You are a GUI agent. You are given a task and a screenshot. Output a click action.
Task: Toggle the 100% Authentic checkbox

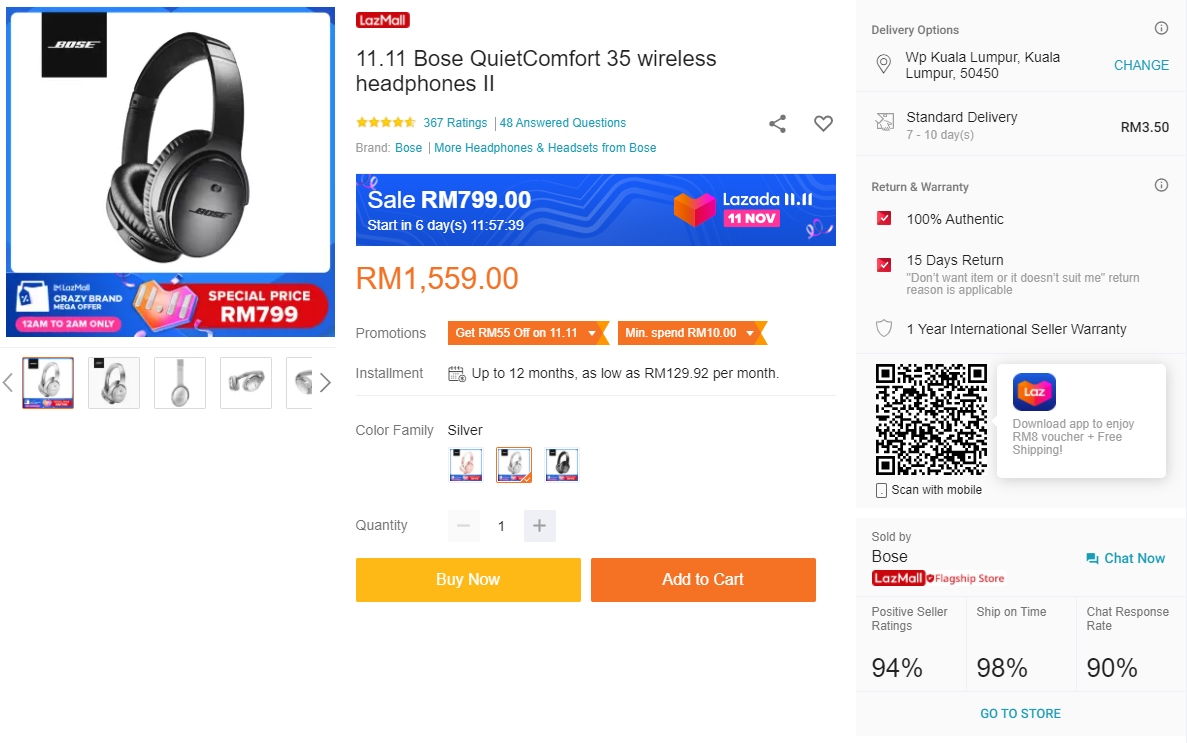(884, 219)
